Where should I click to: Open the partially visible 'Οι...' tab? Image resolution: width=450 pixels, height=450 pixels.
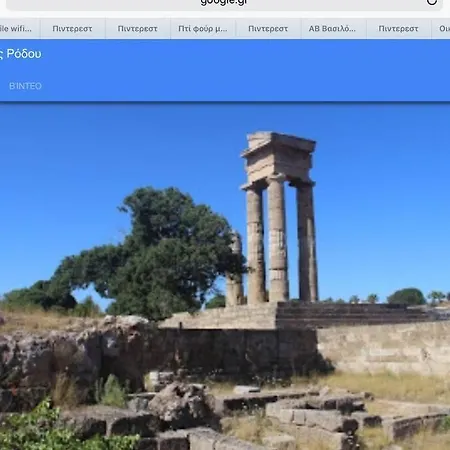(441, 29)
